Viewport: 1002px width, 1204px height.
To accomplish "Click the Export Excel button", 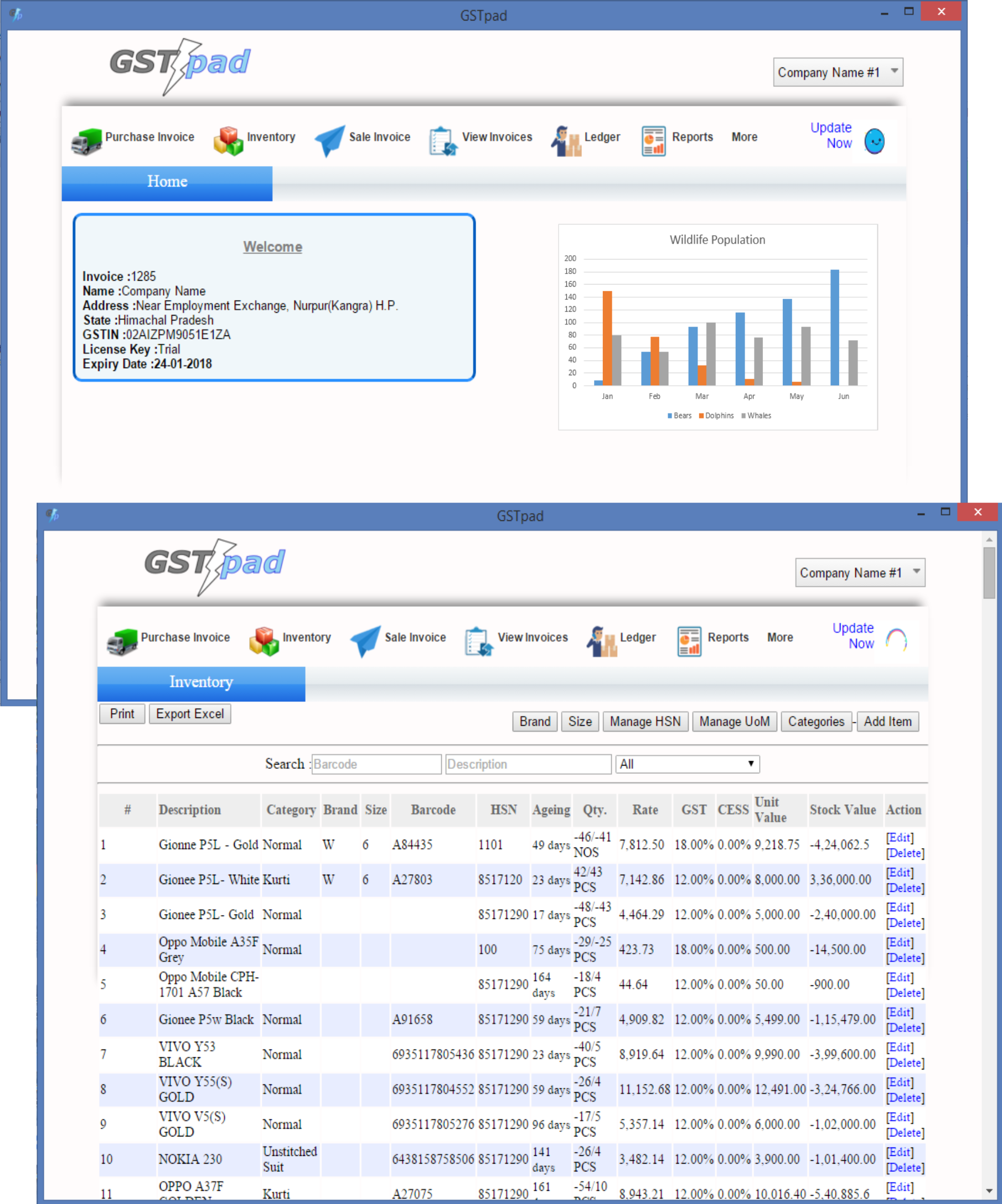I will coord(190,714).
